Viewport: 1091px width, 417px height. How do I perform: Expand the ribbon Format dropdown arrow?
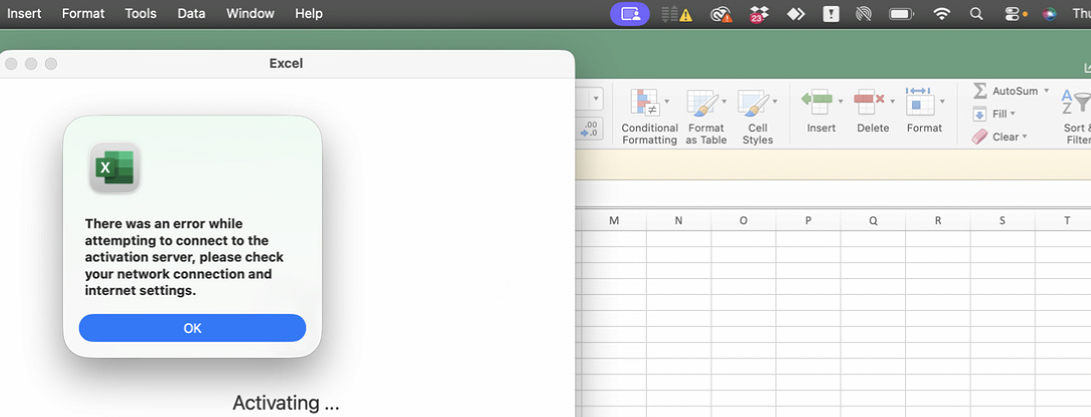coord(942,102)
